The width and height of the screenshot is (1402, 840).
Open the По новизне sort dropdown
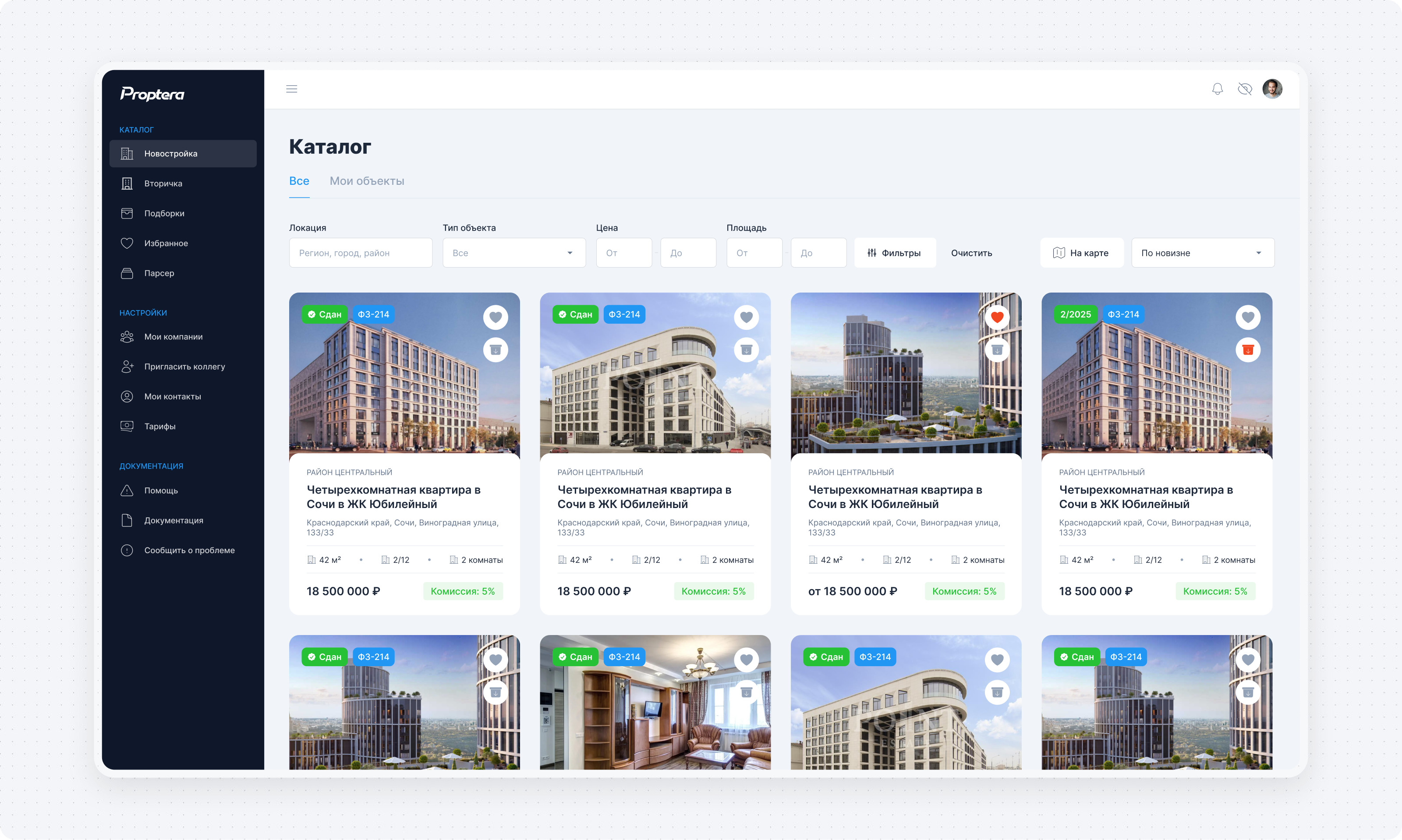click(1202, 253)
